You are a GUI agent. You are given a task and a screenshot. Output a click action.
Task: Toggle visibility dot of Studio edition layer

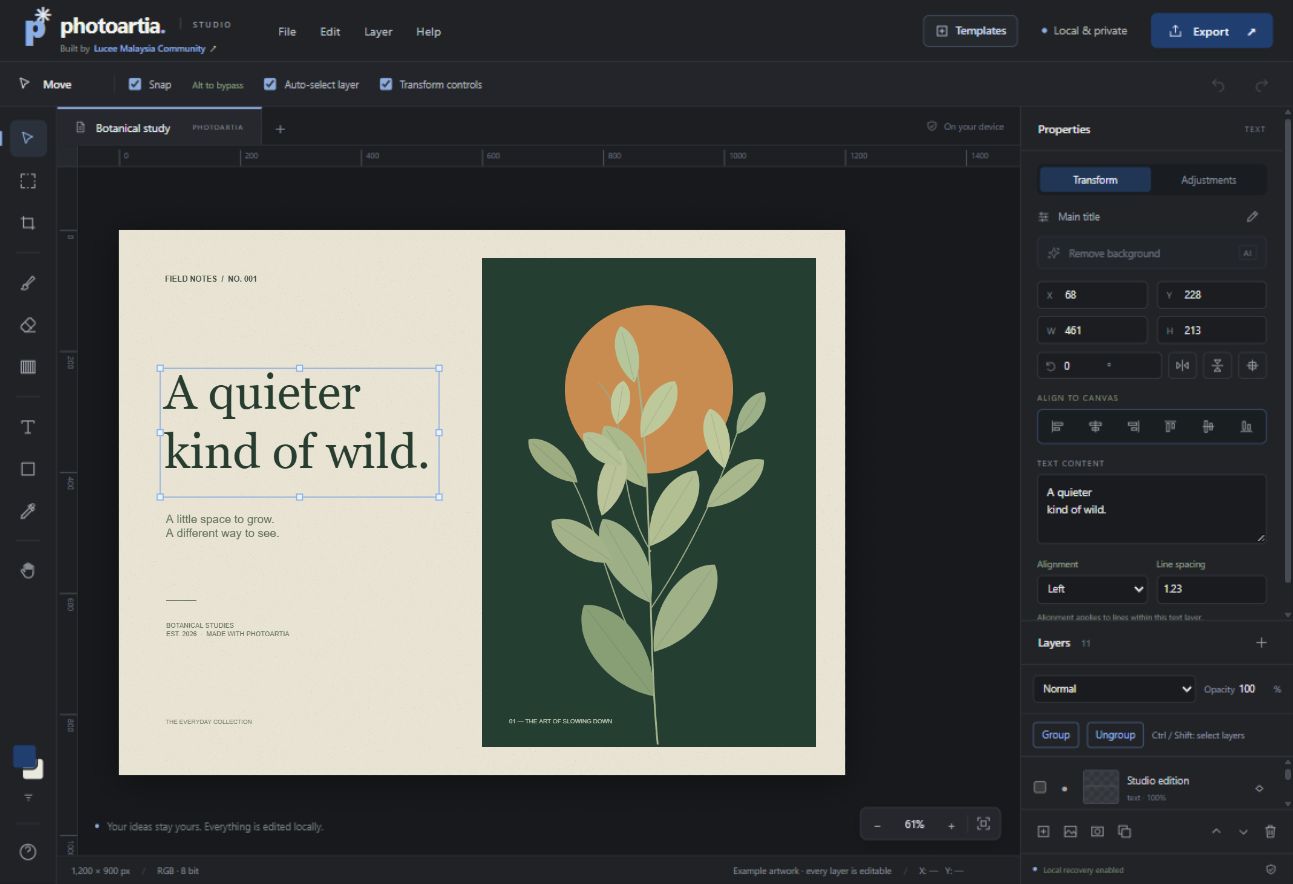1064,788
